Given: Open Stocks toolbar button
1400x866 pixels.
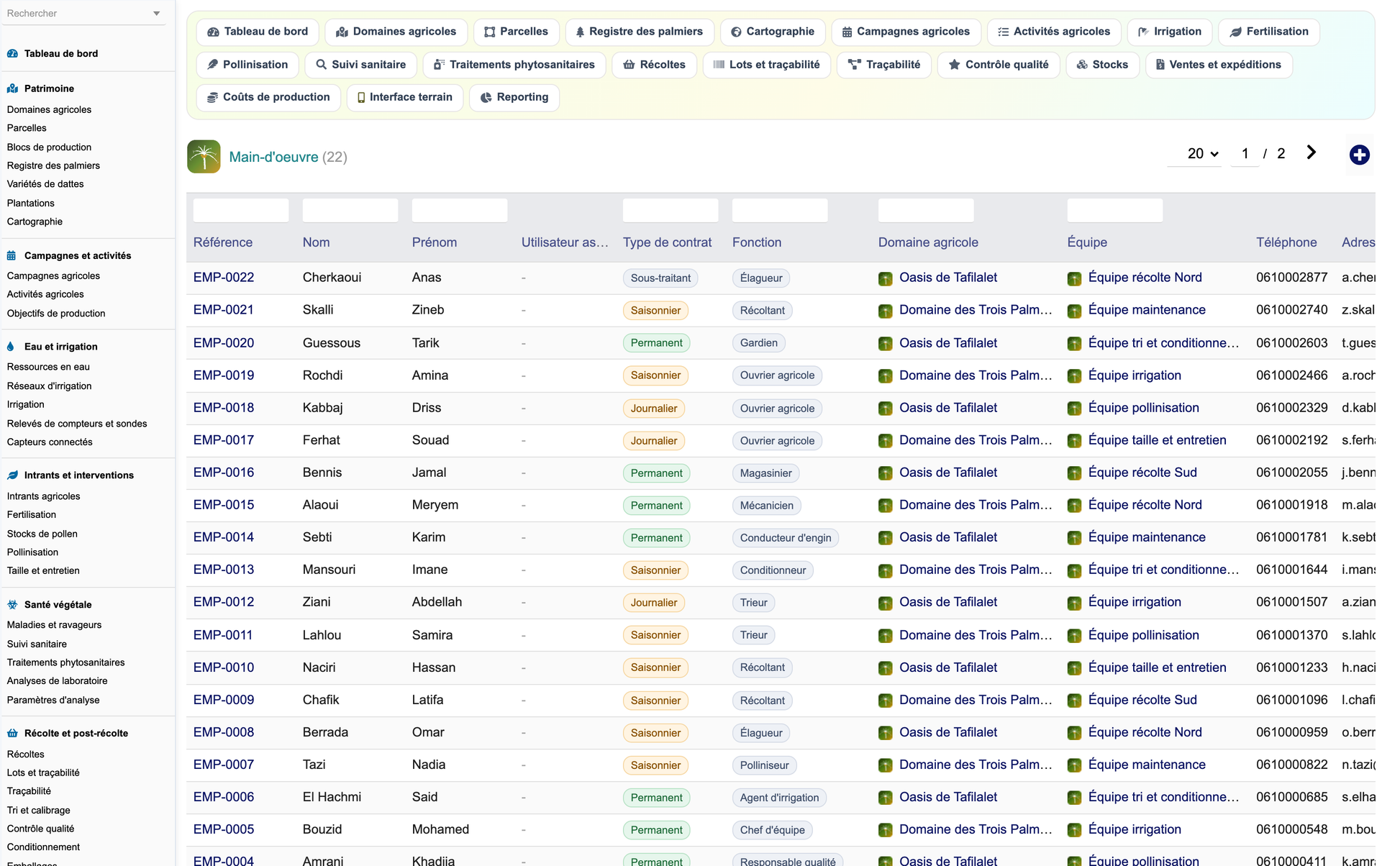Looking at the screenshot, I should [x=1102, y=65].
